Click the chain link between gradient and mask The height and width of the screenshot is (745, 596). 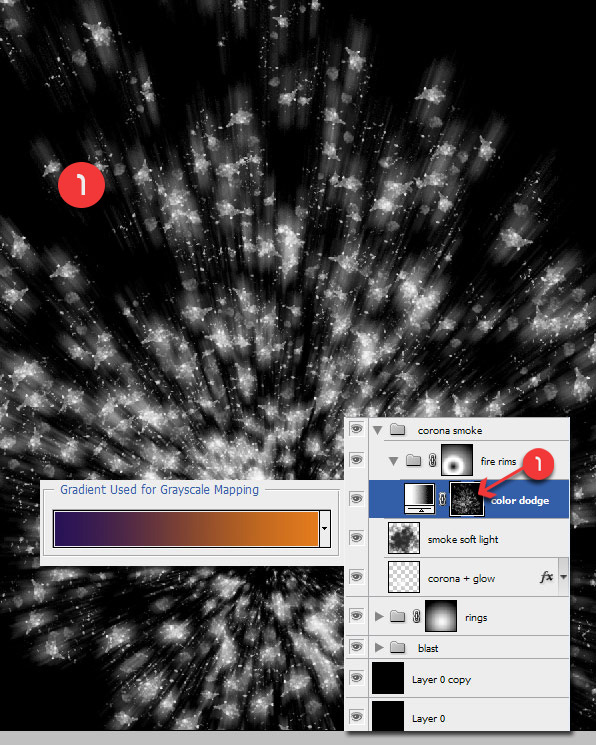coord(442,499)
